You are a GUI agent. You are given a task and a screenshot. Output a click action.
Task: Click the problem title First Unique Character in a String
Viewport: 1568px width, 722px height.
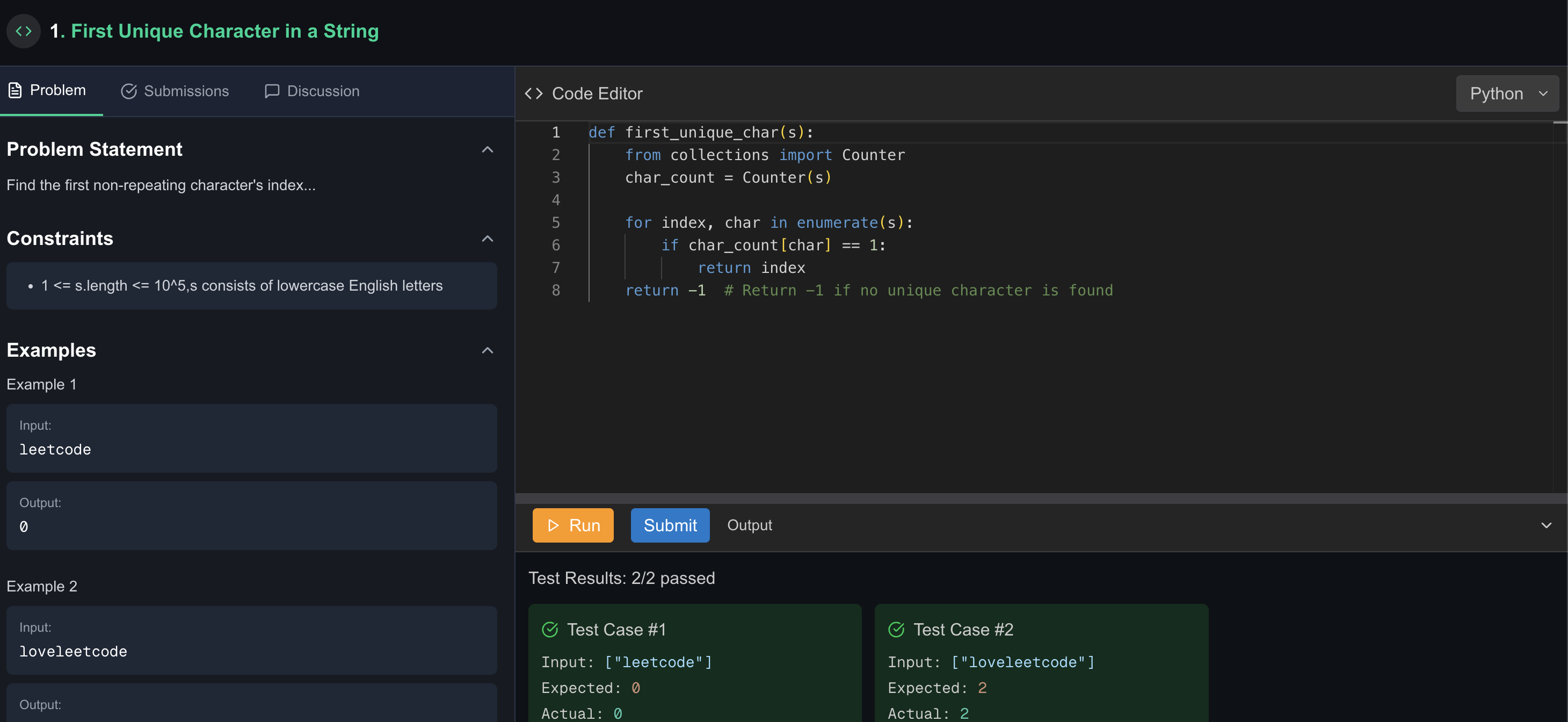click(x=224, y=31)
